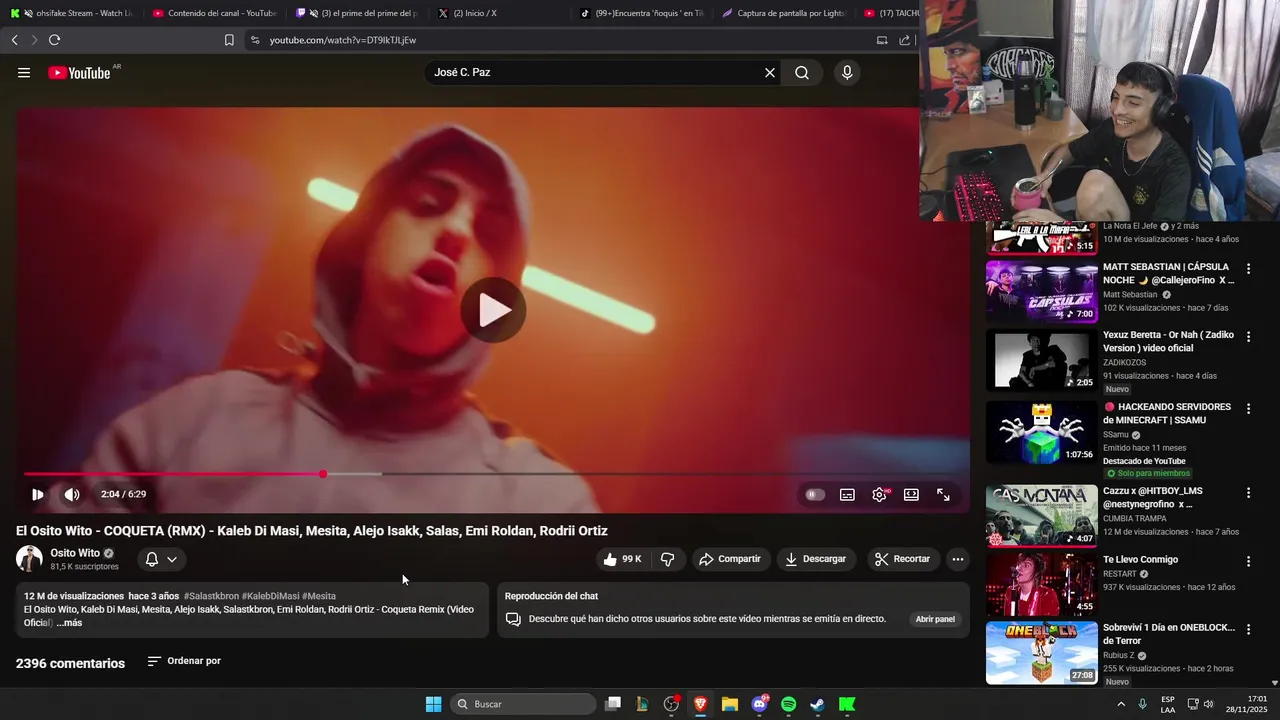Image resolution: width=1280 pixels, height=720 pixels.
Task: Click the Recortar clip button
Action: [902, 559]
